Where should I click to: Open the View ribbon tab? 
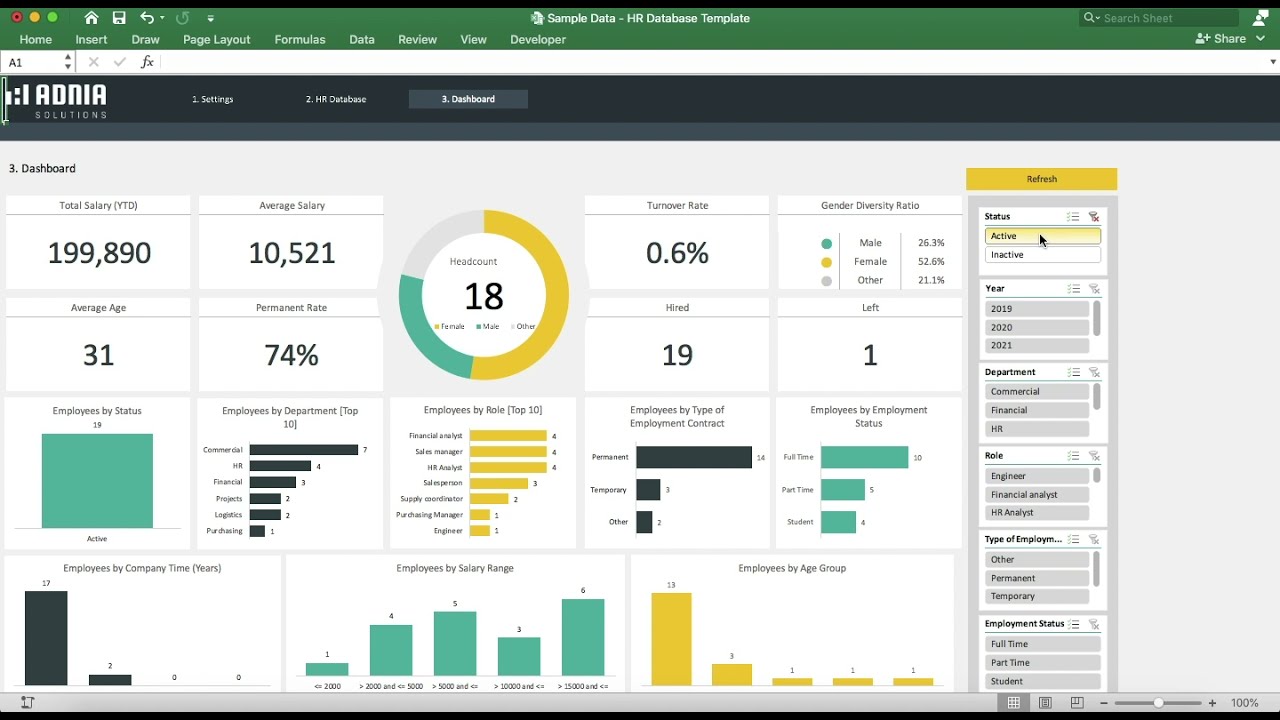pyautogui.click(x=473, y=39)
